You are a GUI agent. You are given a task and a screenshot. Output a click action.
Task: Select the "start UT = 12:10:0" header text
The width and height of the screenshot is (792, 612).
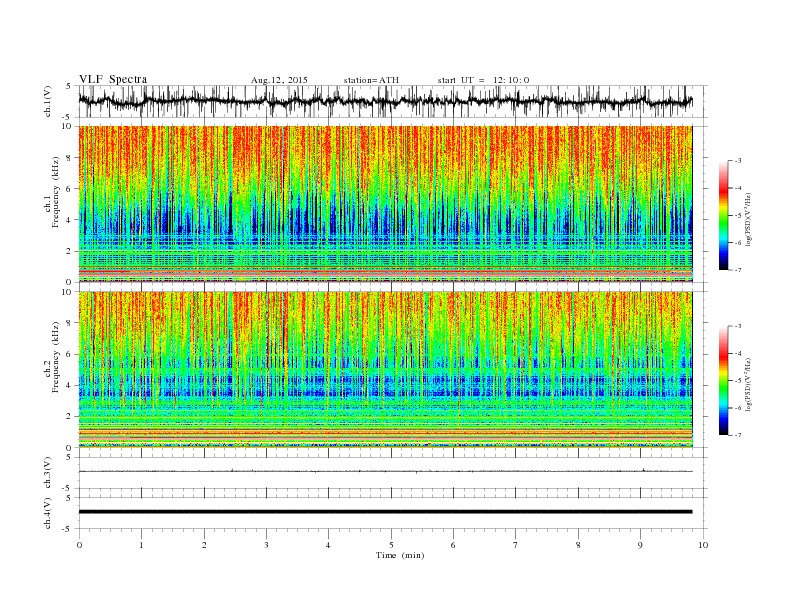(x=483, y=80)
